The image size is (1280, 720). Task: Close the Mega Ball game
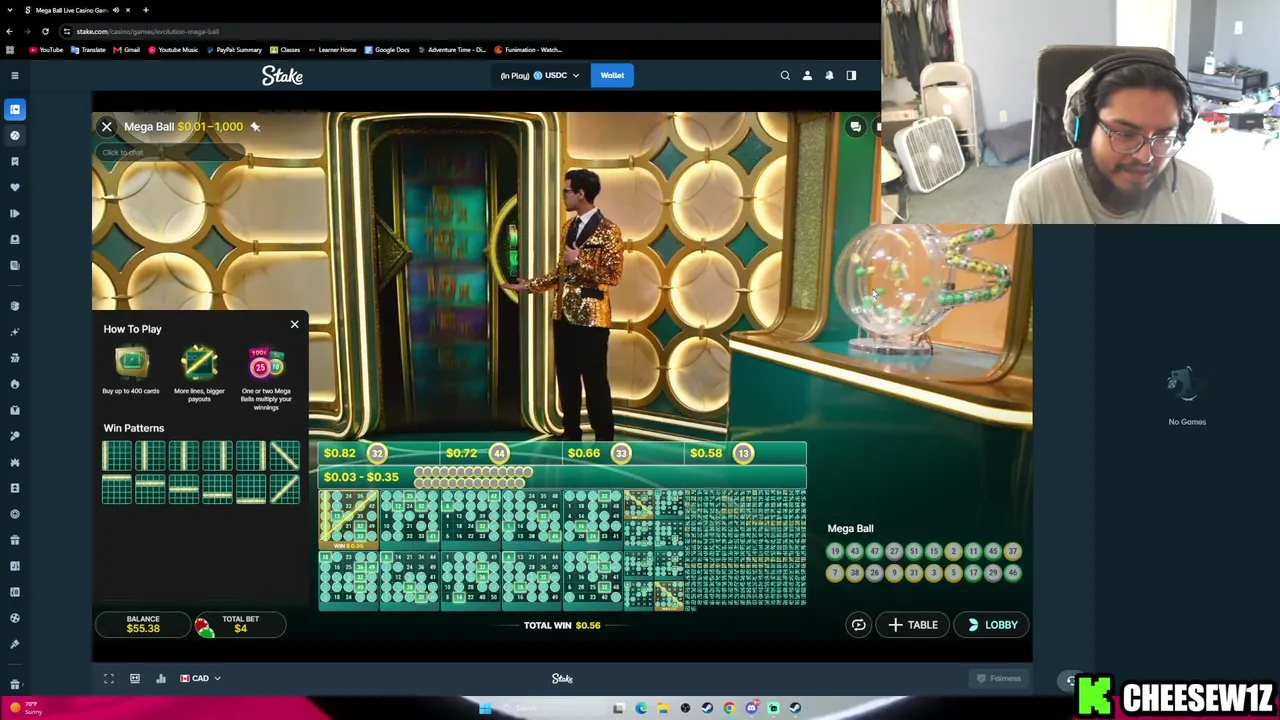(x=106, y=127)
